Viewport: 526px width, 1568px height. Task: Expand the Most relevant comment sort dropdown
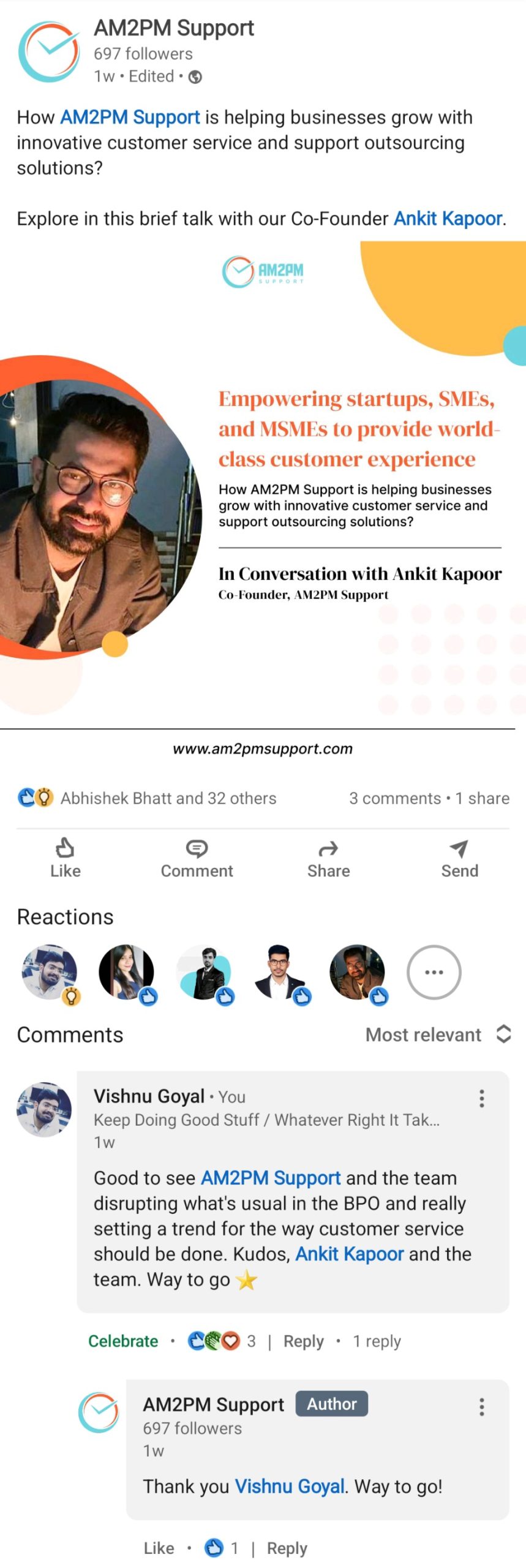438,1034
